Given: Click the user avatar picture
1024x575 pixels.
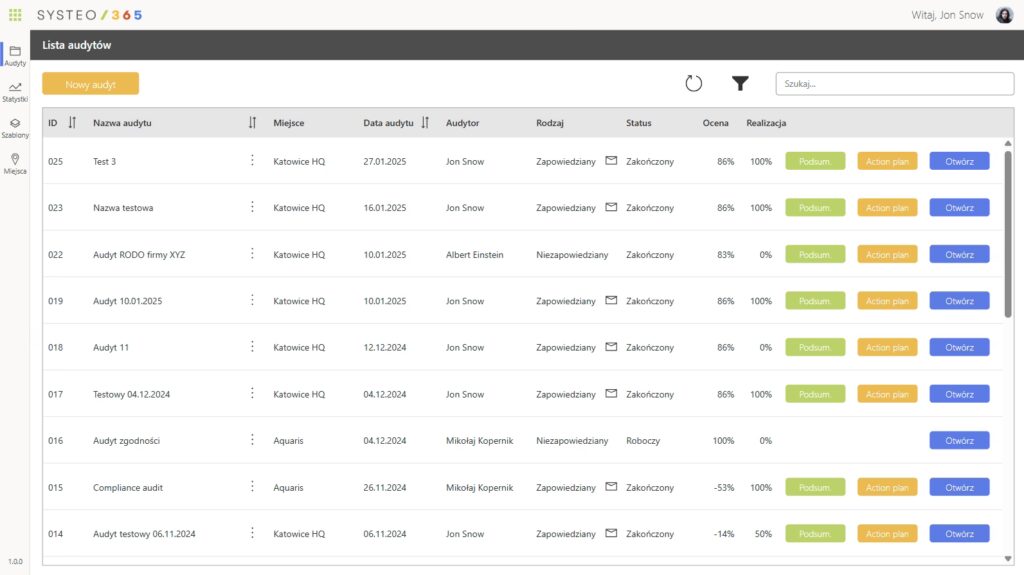Looking at the screenshot, I should pos(1004,15).
